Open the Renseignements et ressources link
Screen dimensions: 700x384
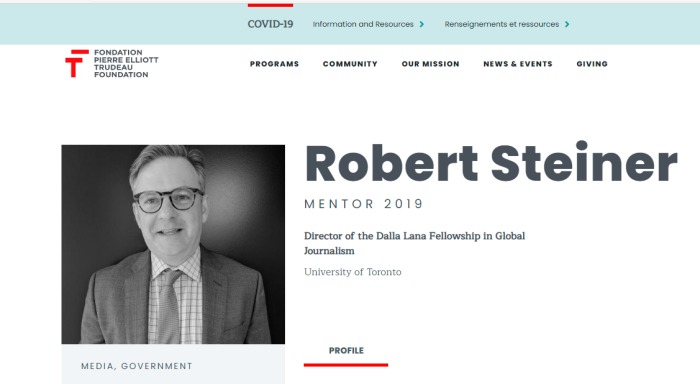(x=501, y=24)
